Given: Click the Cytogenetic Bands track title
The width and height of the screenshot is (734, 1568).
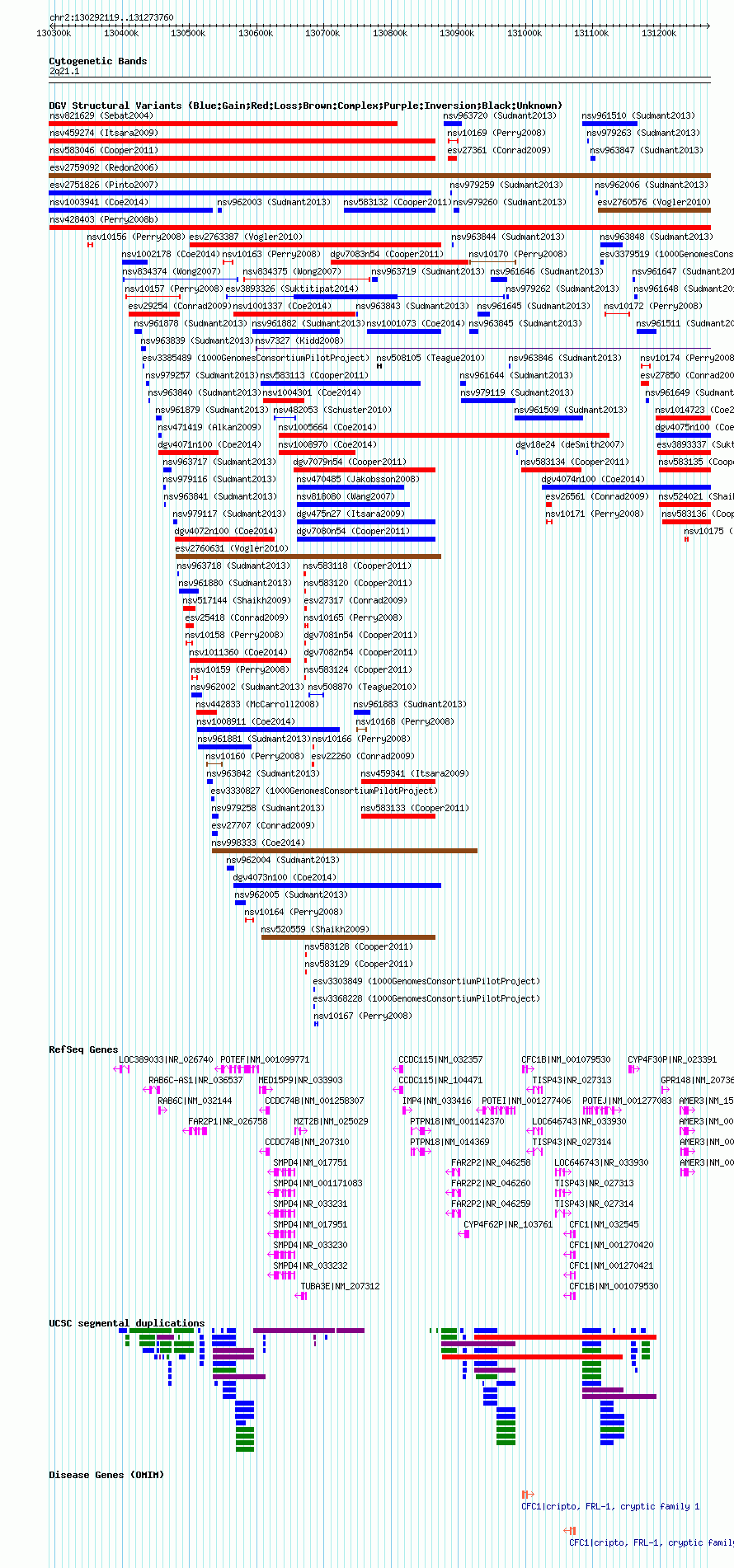Looking at the screenshot, I should tap(97, 61).
